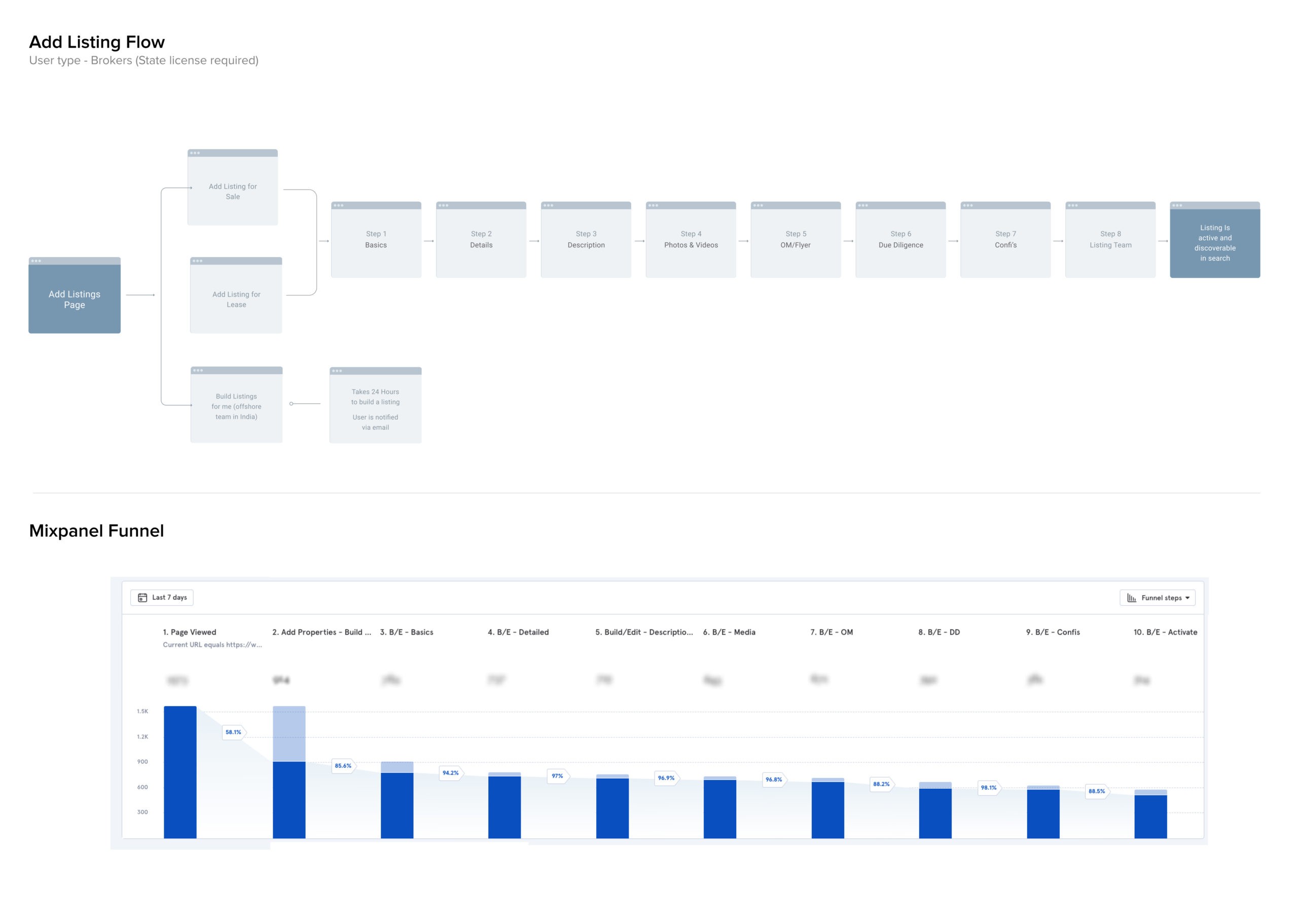The width and height of the screenshot is (1298, 924).
Task: Open the Current URL equals filter text
Action: (212, 645)
